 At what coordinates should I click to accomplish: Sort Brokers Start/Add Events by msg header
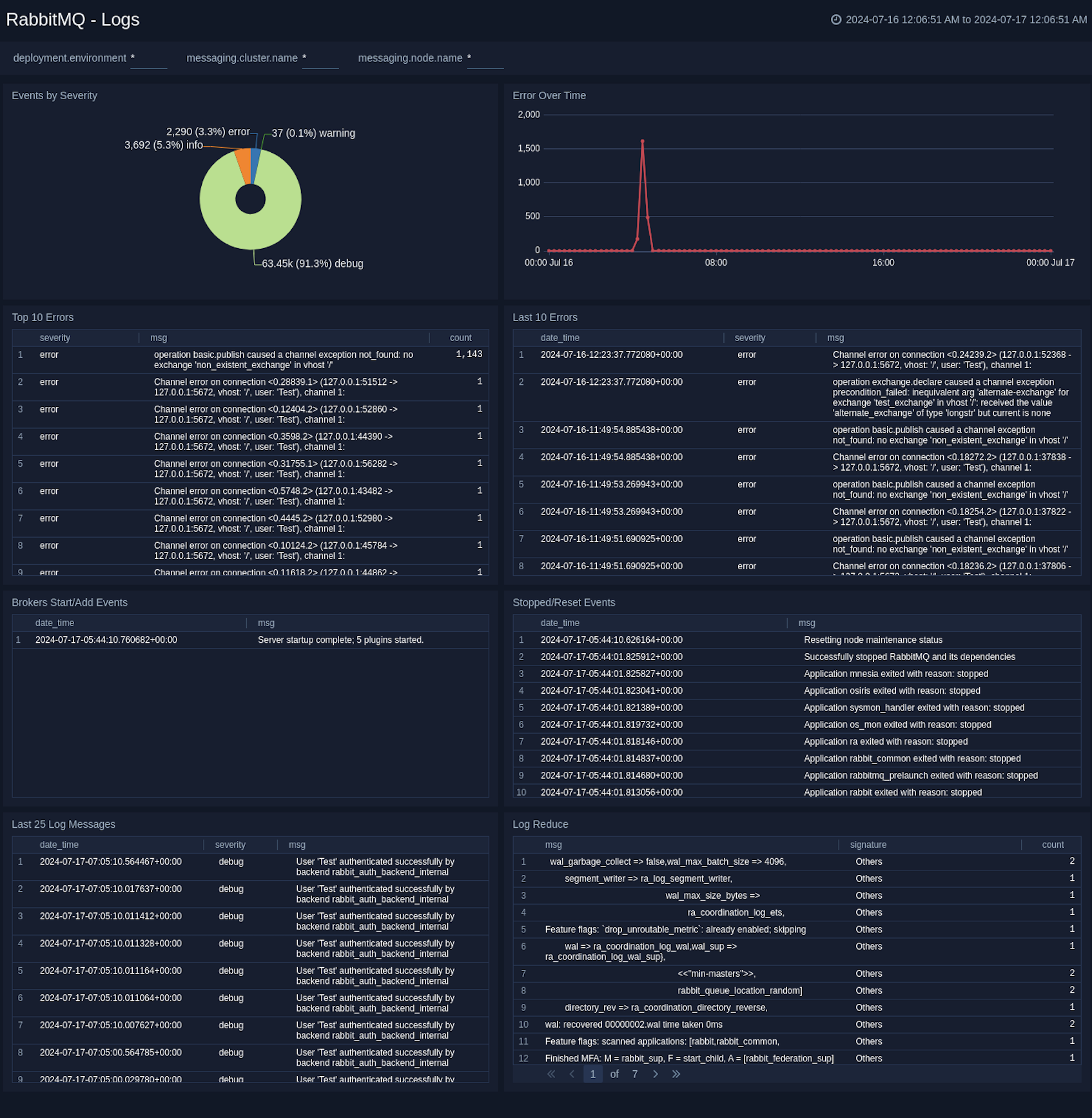[266, 623]
